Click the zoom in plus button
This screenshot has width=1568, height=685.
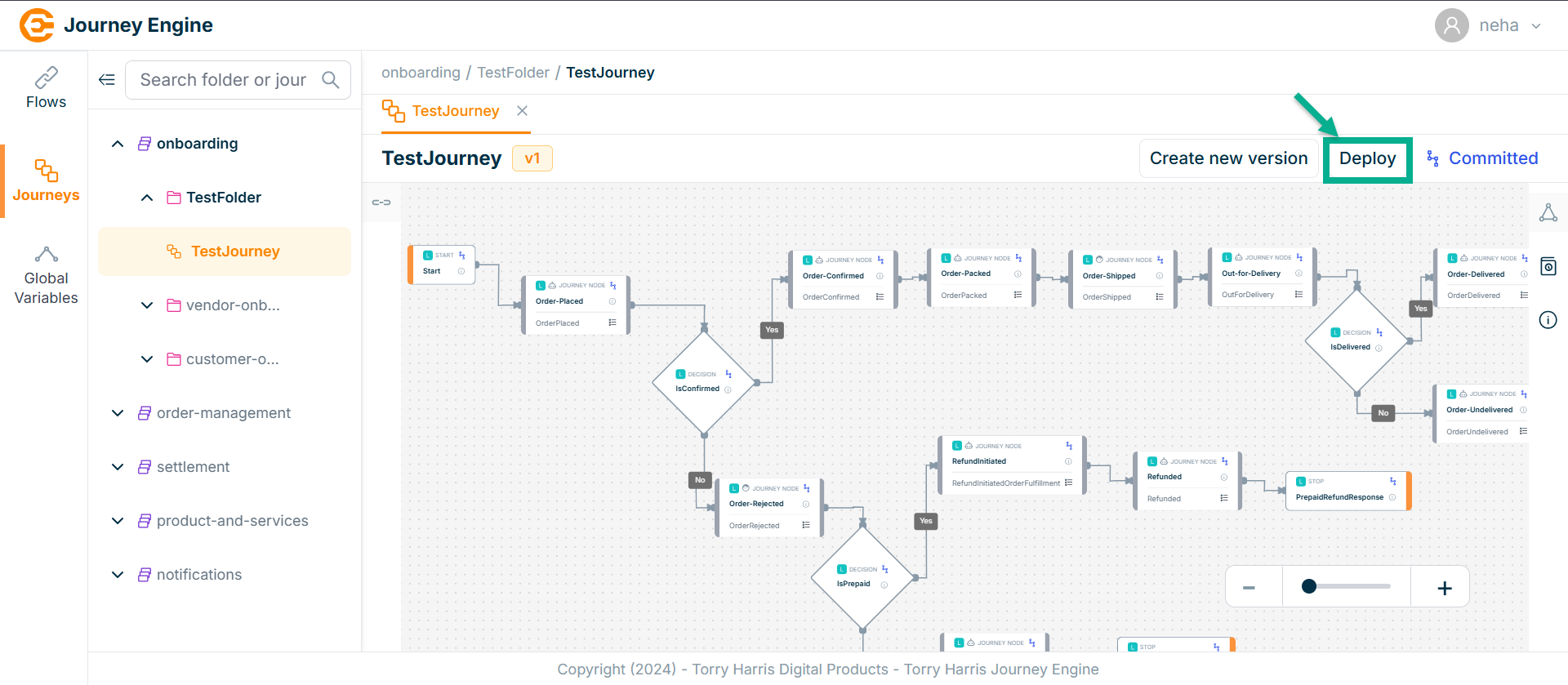(1444, 588)
